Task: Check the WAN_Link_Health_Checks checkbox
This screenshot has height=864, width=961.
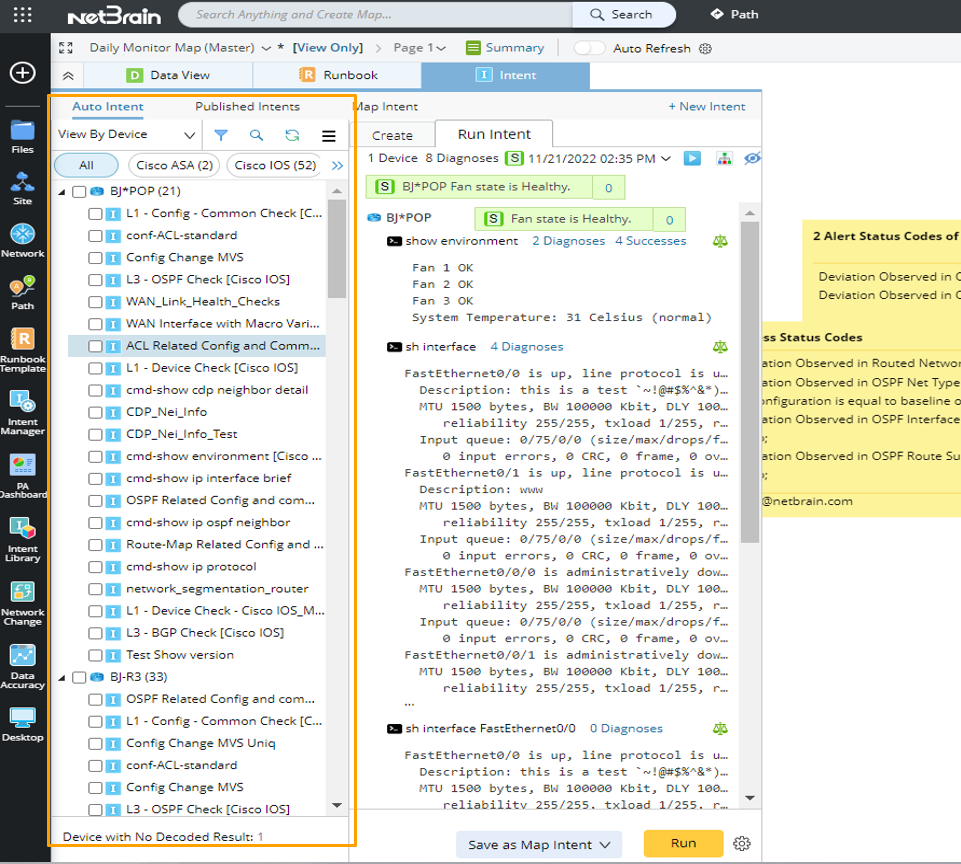Action: coord(95,302)
